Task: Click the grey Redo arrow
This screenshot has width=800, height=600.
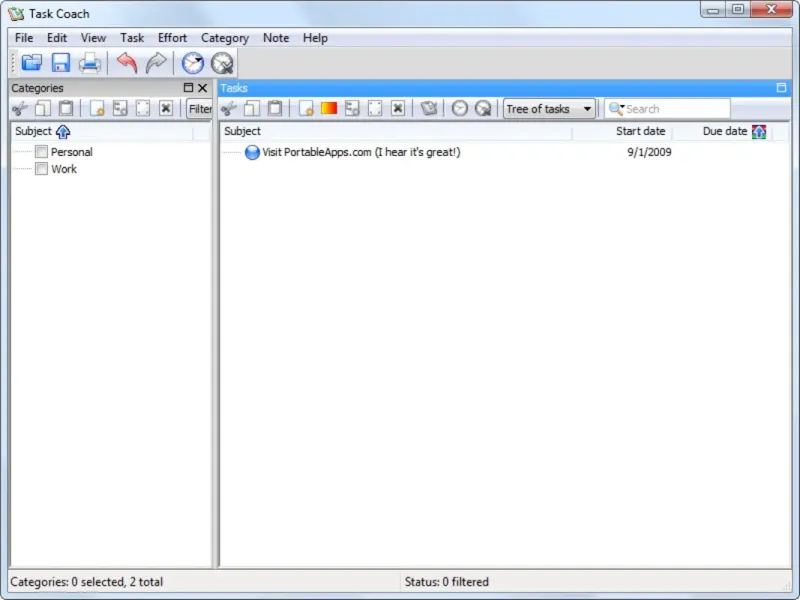Action: pos(156,63)
